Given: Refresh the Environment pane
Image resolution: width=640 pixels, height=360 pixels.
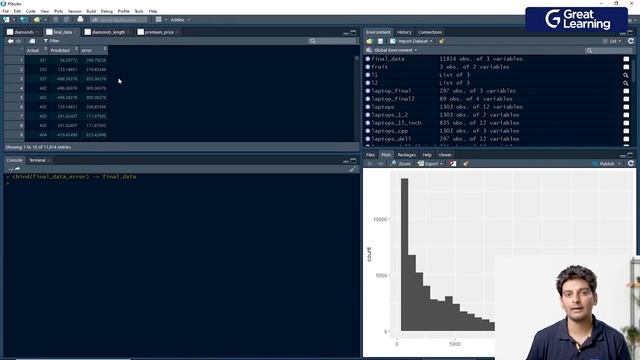Looking at the screenshot, I should 631,41.
